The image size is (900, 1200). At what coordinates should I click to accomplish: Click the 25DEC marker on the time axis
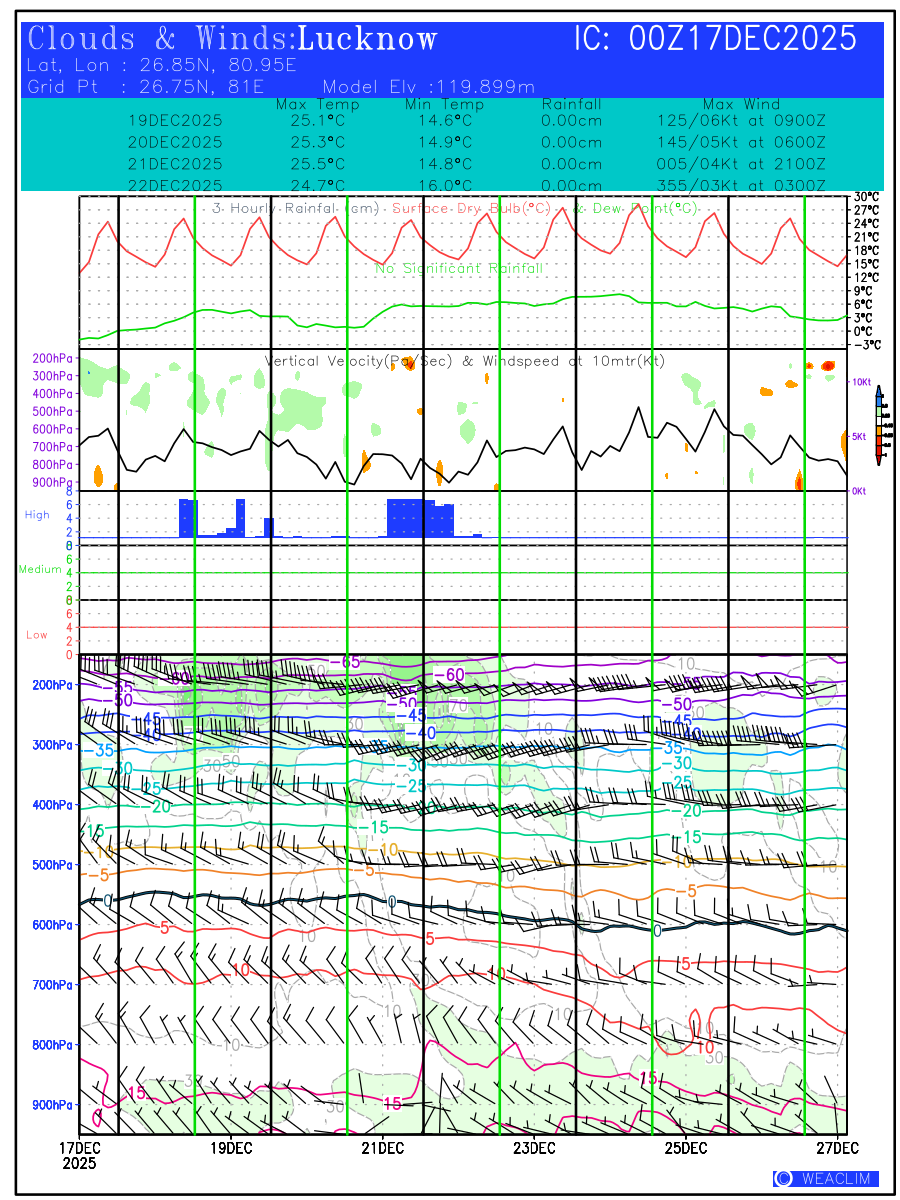coord(687,1146)
